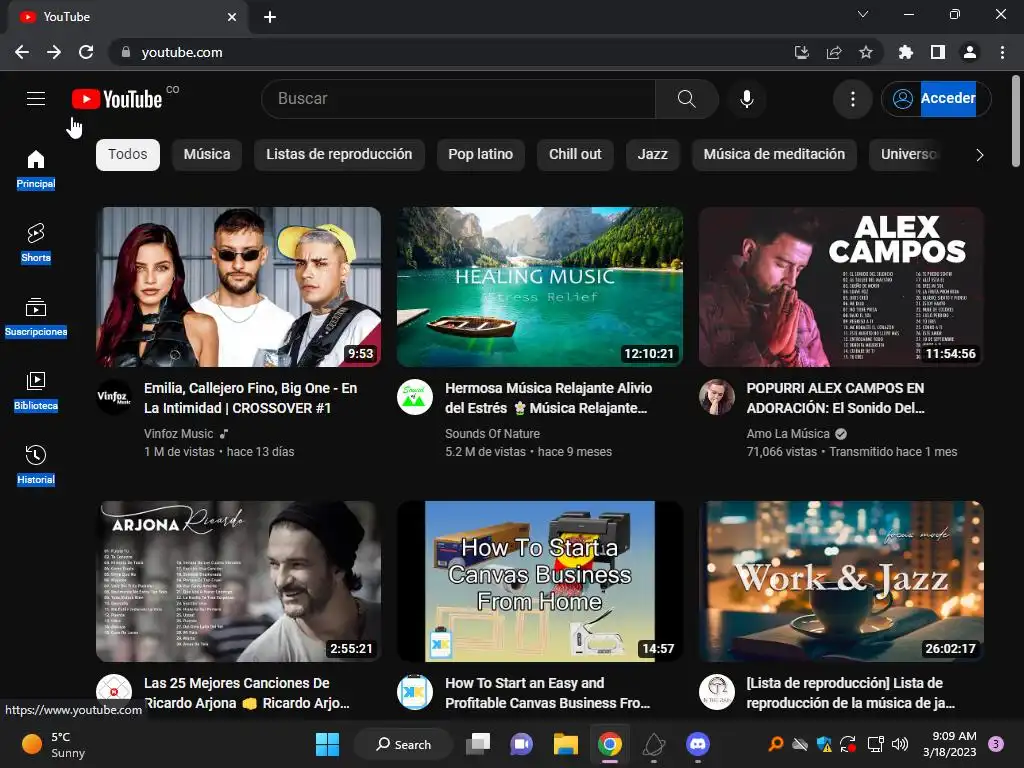This screenshot has width=1024, height=768.
Task: Open Biblioteca in the sidebar
Action: (36, 391)
